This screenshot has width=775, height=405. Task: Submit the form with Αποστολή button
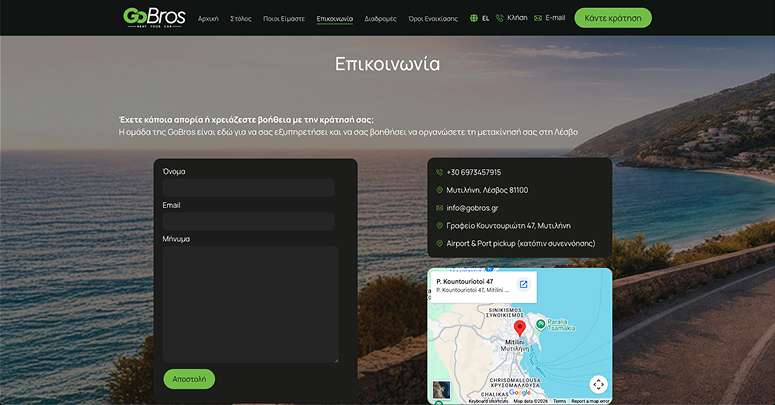pyautogui.click(x=189, y=379)
